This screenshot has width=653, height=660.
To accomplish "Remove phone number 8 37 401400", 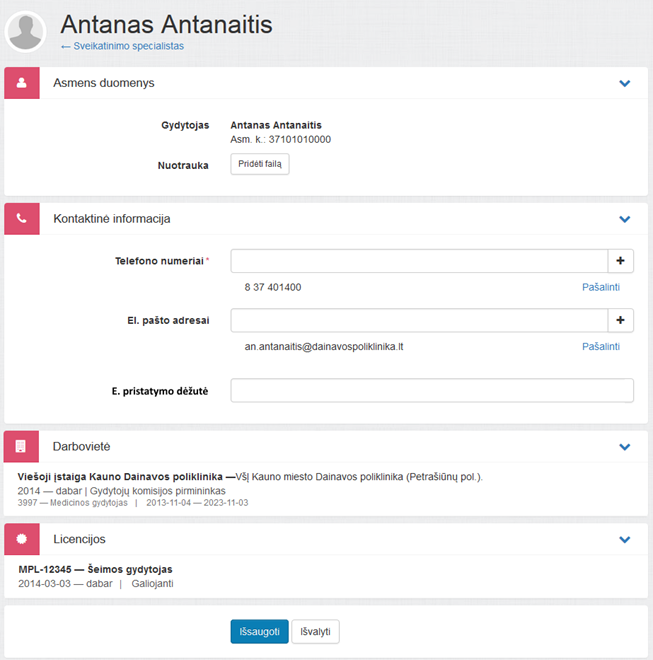I will (601, 288).
